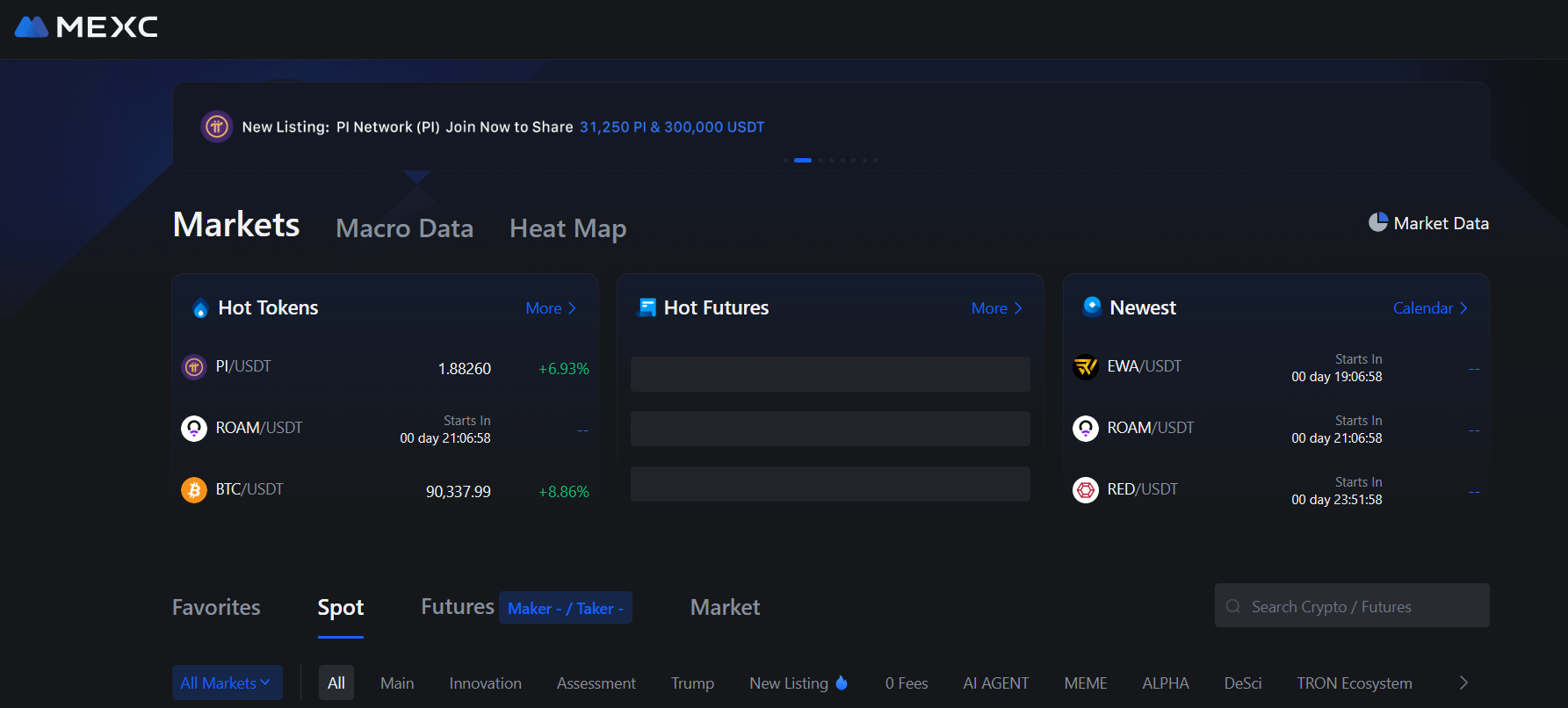Switch to the Favorites tab
This screenshot has height=708, width=1568.
[x=216, y=607]
